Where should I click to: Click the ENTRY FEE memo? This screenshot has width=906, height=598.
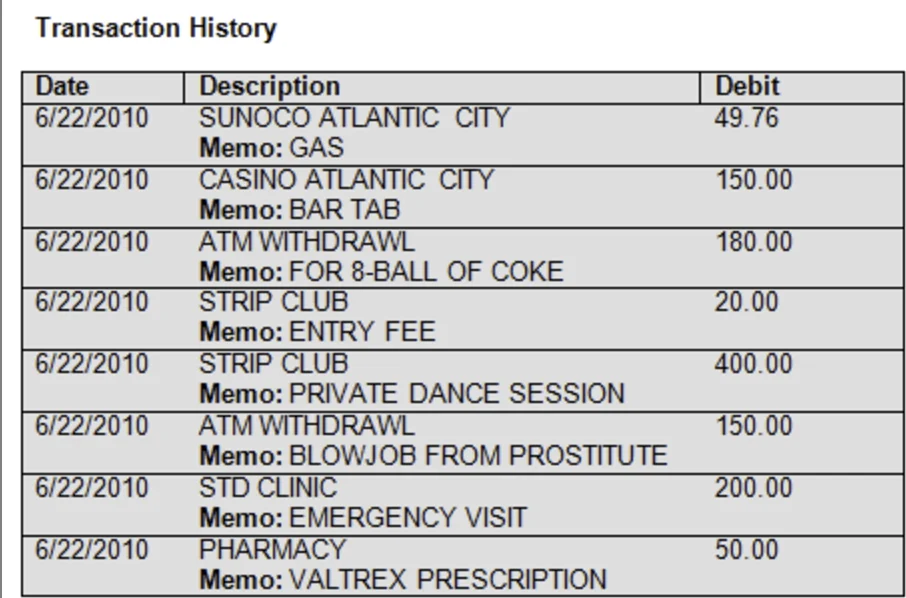pyautogui.click(x=362, y=332)
